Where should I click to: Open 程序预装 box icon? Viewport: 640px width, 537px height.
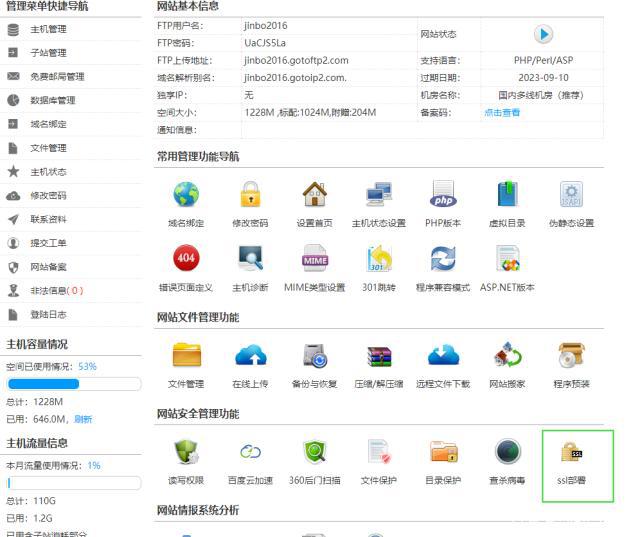(x=571, y=355)
